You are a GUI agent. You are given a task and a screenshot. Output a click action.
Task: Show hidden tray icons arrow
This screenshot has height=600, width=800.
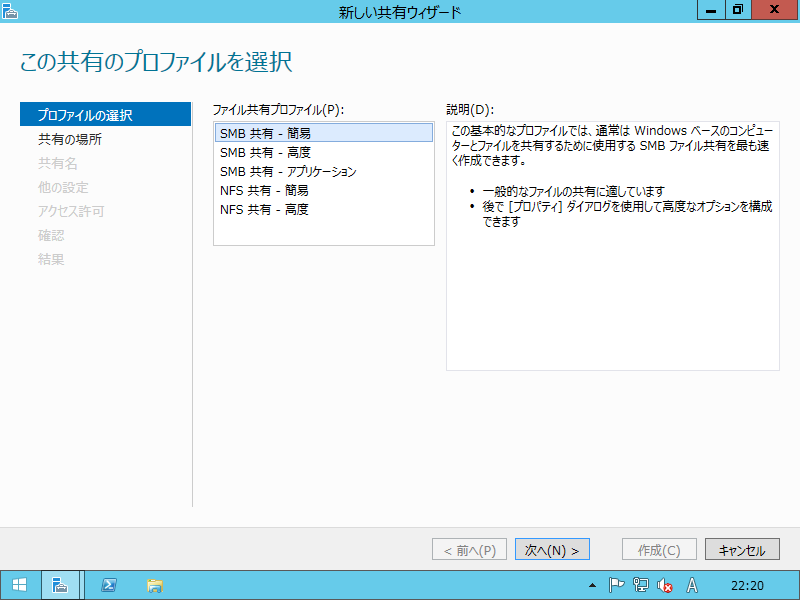[x=592, y=585]
